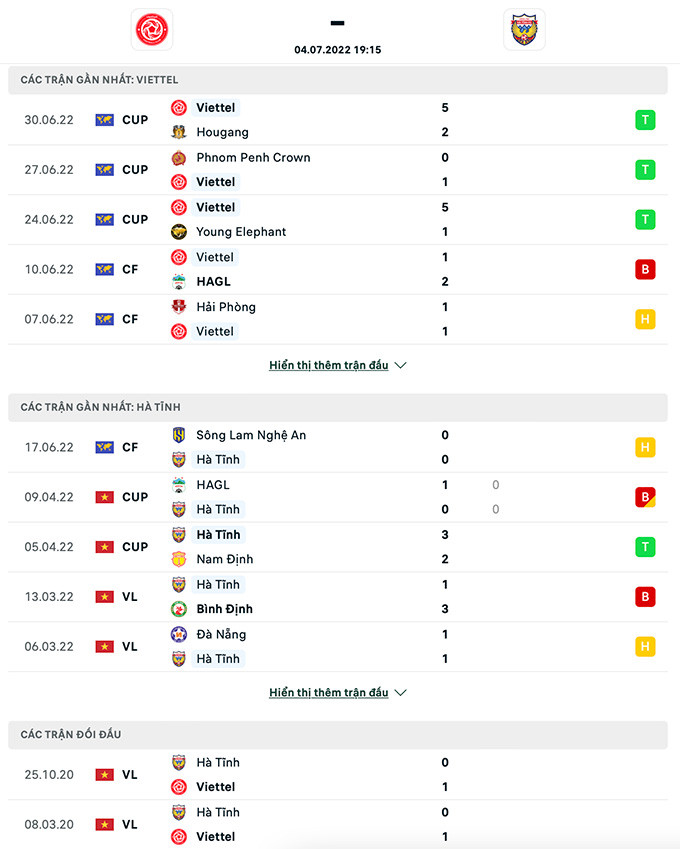Click the Đà Nẵng team logo
680x849 pixels.
pos(179,634)
